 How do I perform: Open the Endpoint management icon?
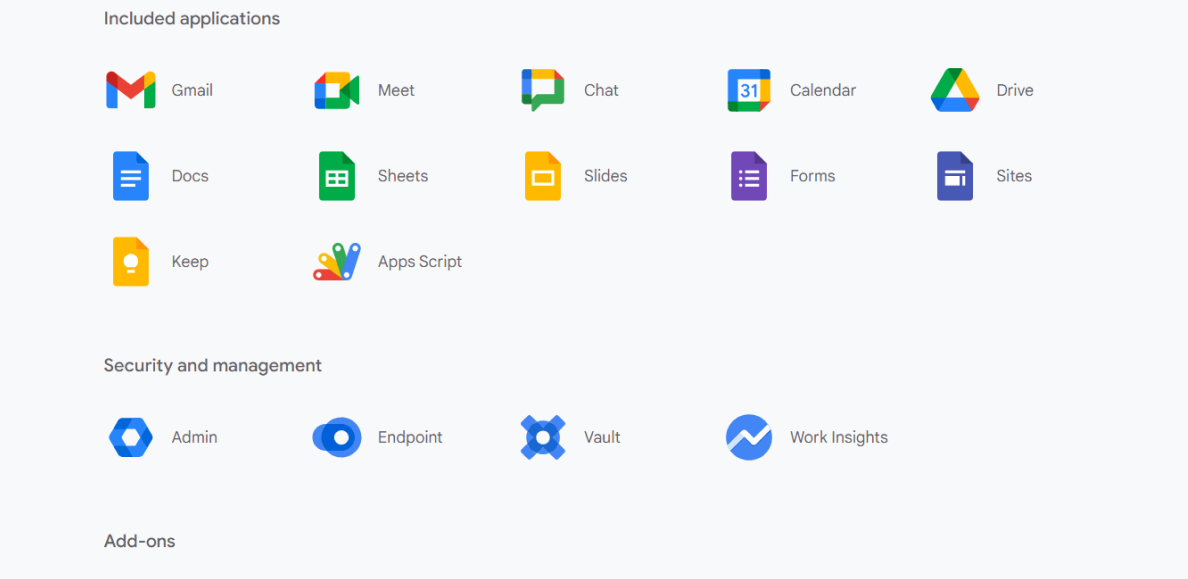click(x=336, y=437)
